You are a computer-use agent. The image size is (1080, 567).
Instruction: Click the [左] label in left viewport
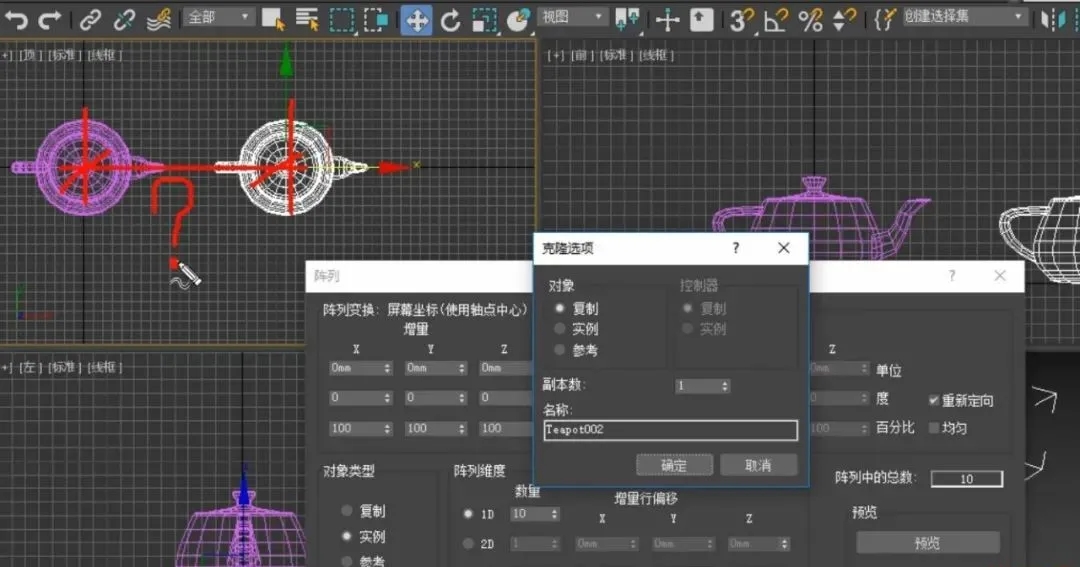(29, 367)
